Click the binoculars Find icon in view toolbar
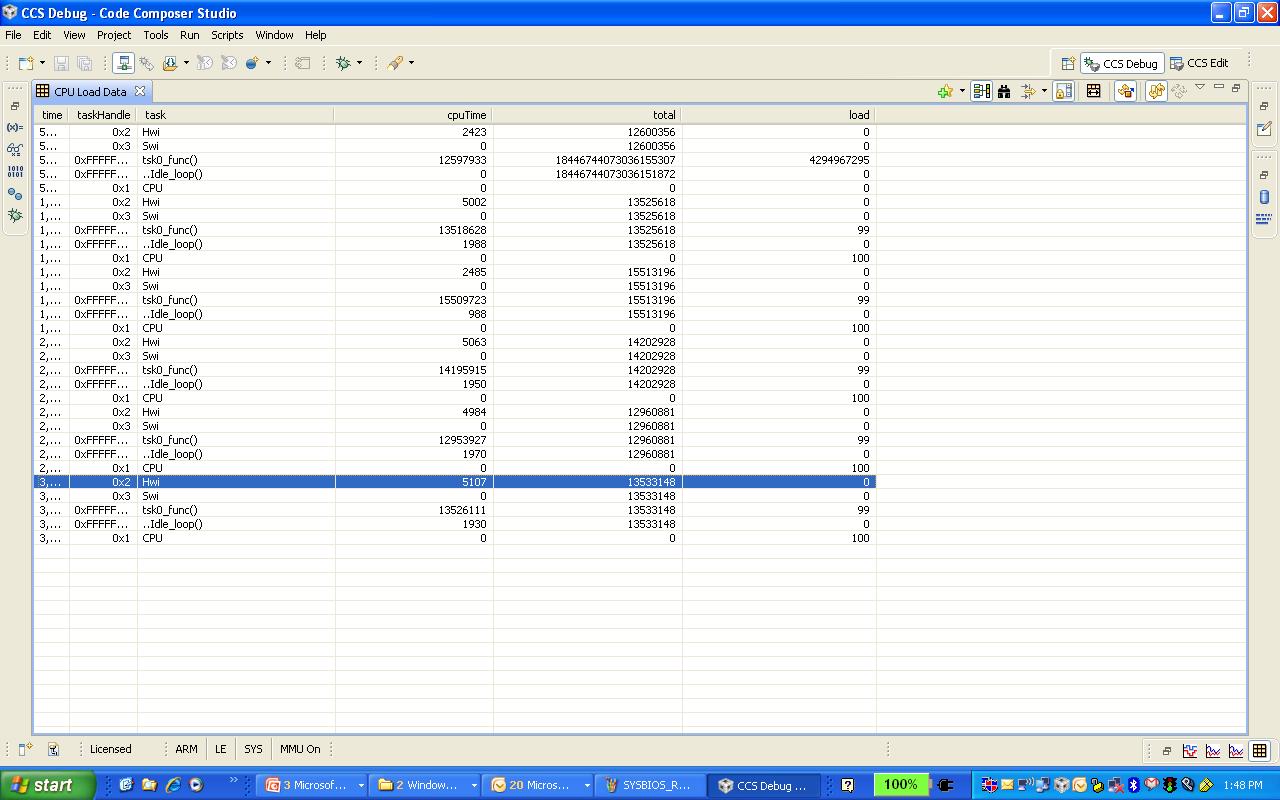 1004,91
